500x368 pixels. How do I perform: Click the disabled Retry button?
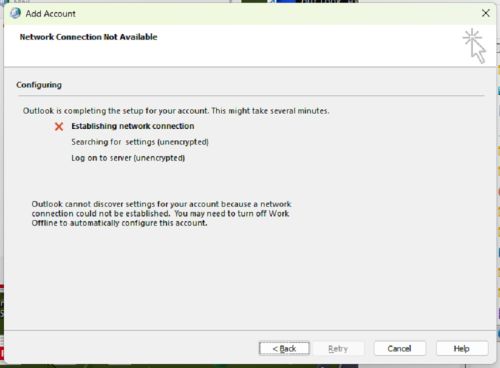tap(338, 348)
